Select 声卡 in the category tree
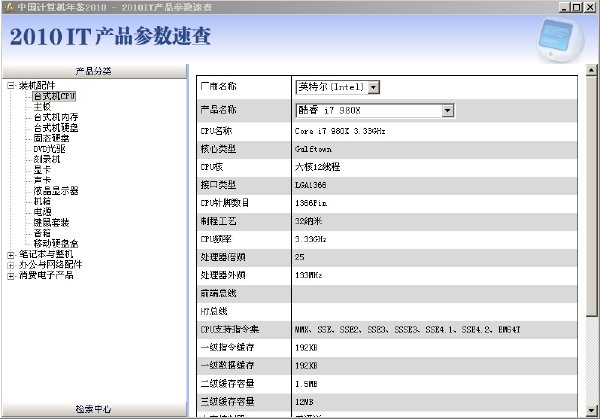The width and height of the screenshot is (600, 419). (x=42, y=180)
